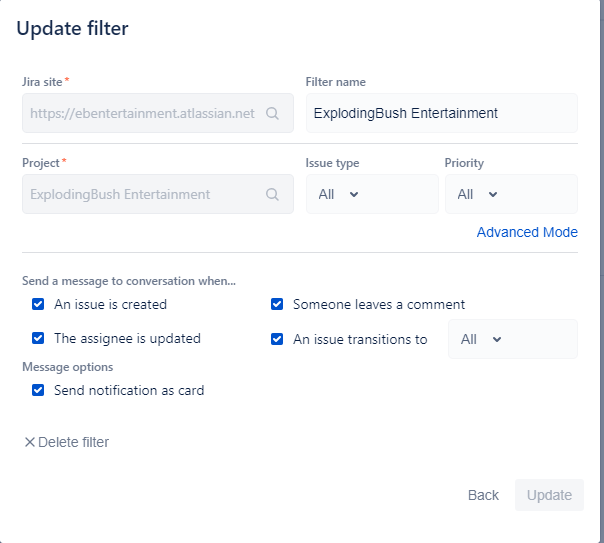Click the search icon in Project field
Viewport: 604px width, 543px height.
coord(272,195)
